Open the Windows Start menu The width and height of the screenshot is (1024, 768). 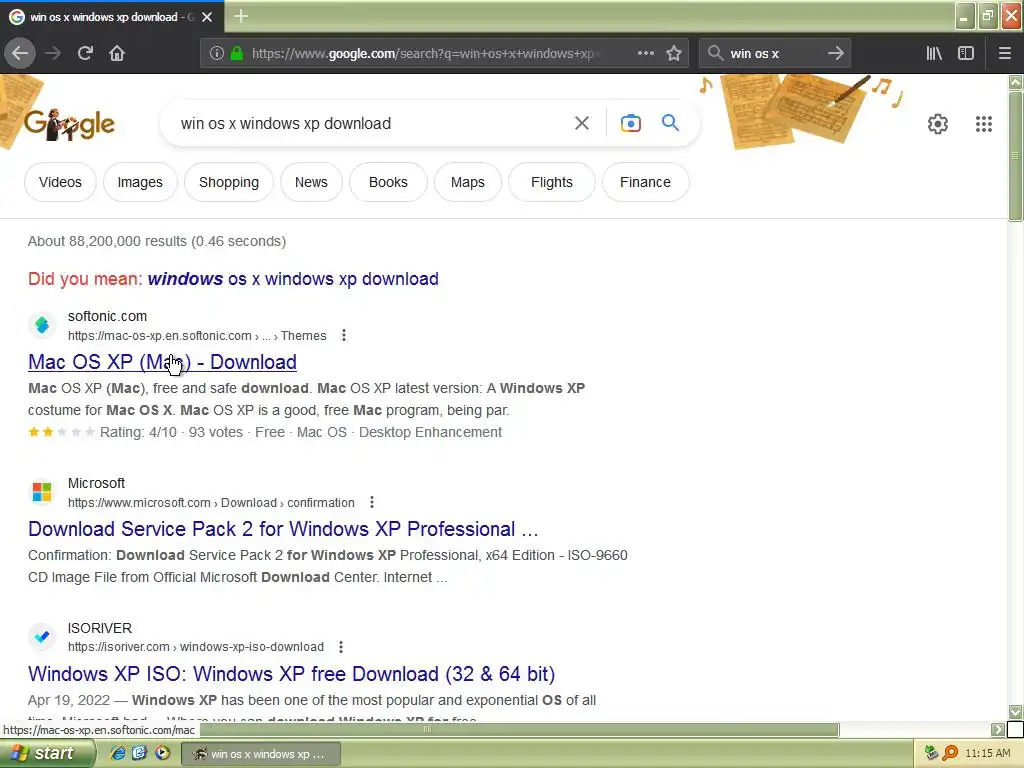(46, 753)
